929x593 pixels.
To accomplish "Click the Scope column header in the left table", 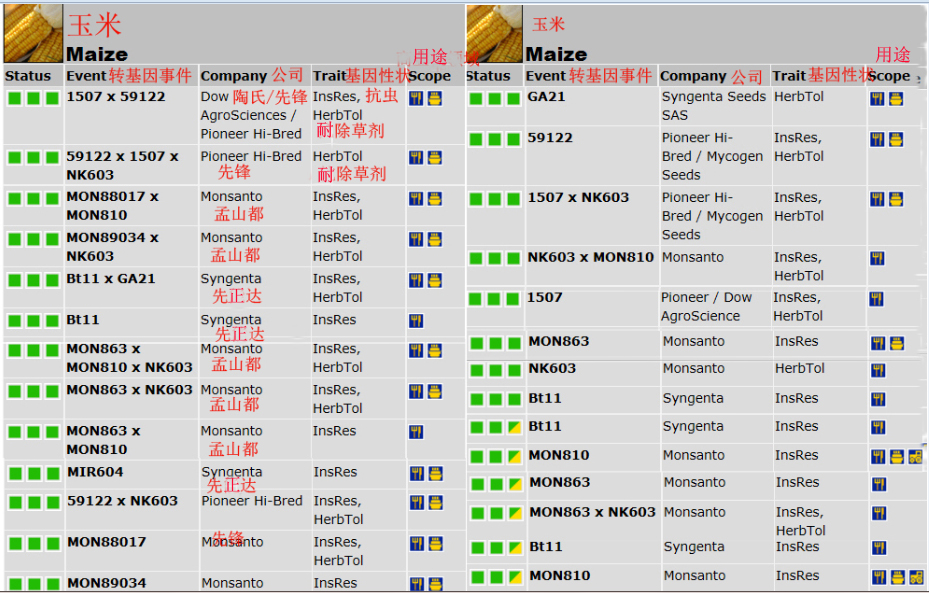I will (430, 76).
